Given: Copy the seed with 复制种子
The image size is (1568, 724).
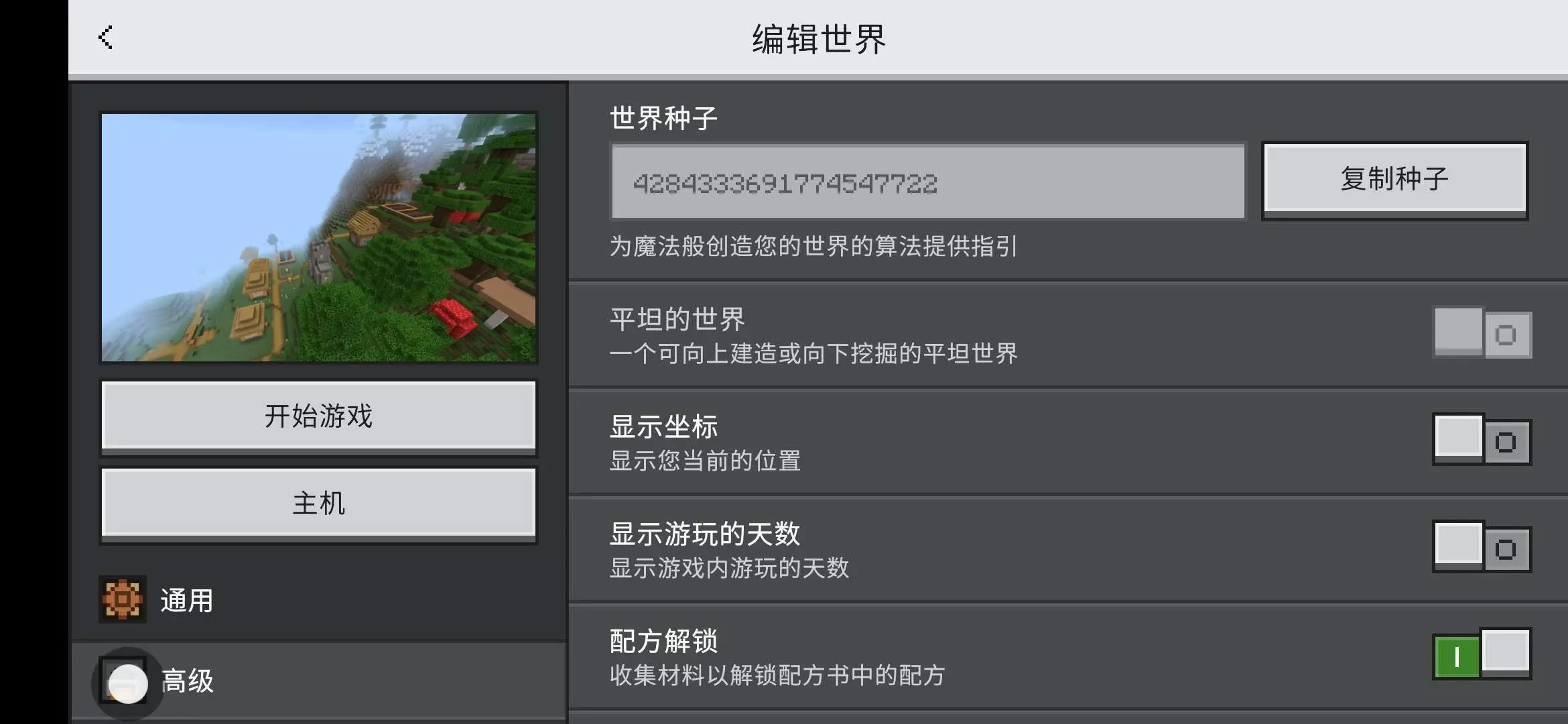Looking at the screenshot, I should pyautogui.click(x=1395, y=179).
